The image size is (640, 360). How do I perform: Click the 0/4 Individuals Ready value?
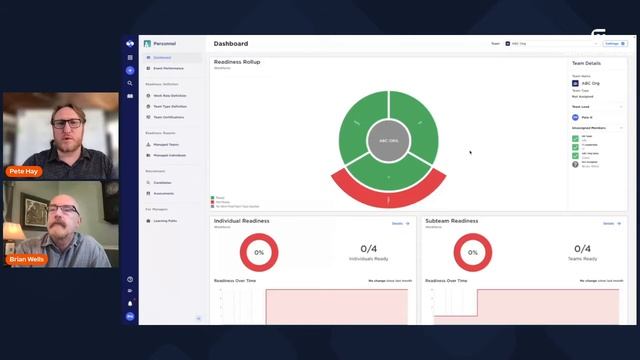pyautogui.click(x=369, y=249)
